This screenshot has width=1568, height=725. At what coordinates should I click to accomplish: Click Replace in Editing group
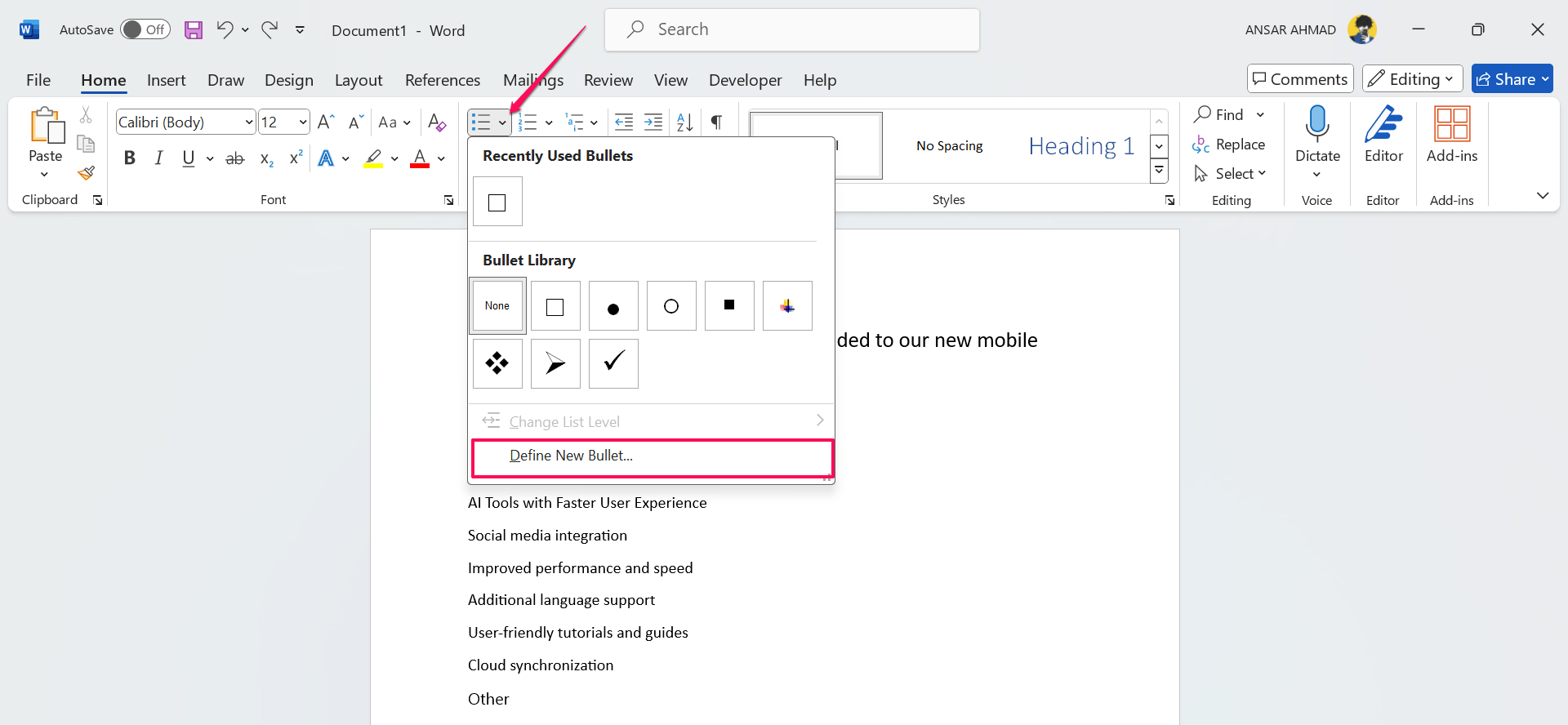(1229, 145)
